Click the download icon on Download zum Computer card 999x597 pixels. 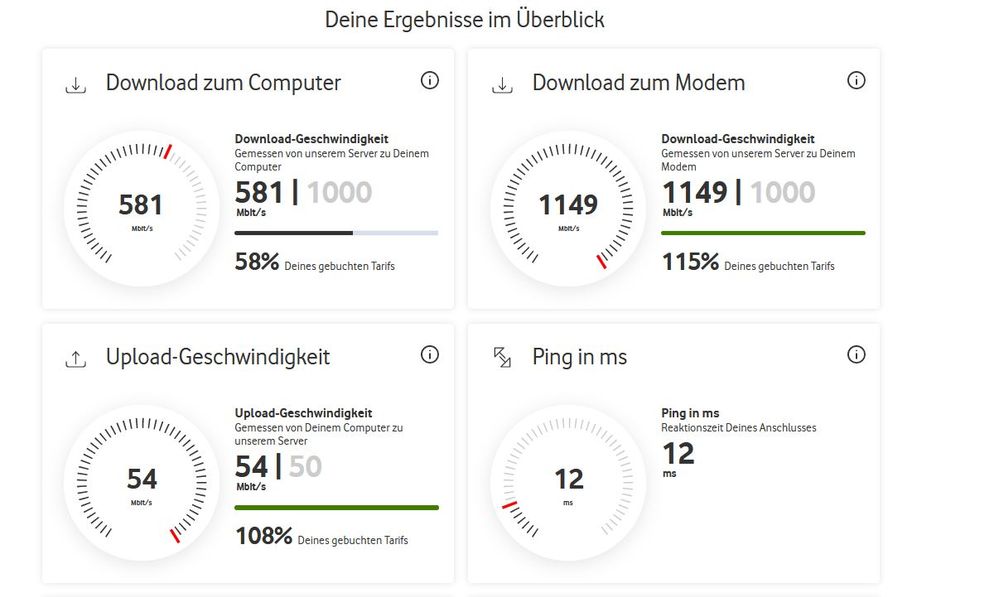coord(75,84)
